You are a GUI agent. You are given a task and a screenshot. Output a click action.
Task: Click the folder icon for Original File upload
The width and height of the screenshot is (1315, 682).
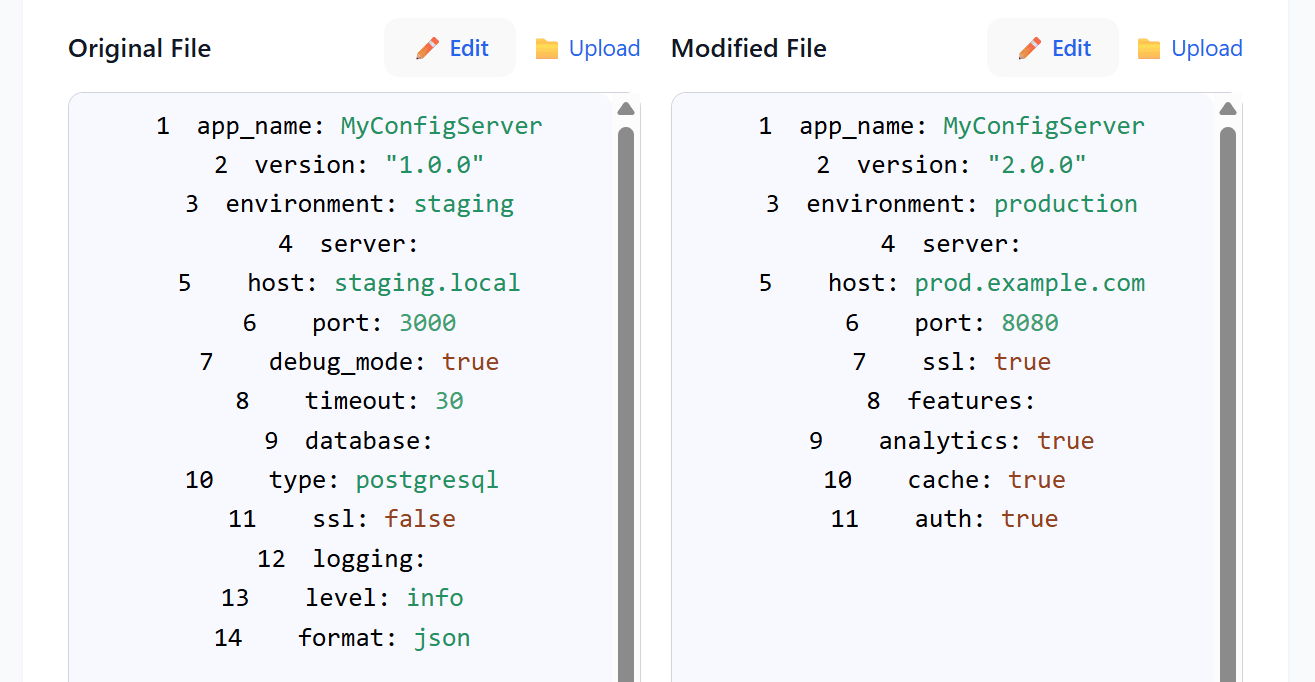pos(547,49)
